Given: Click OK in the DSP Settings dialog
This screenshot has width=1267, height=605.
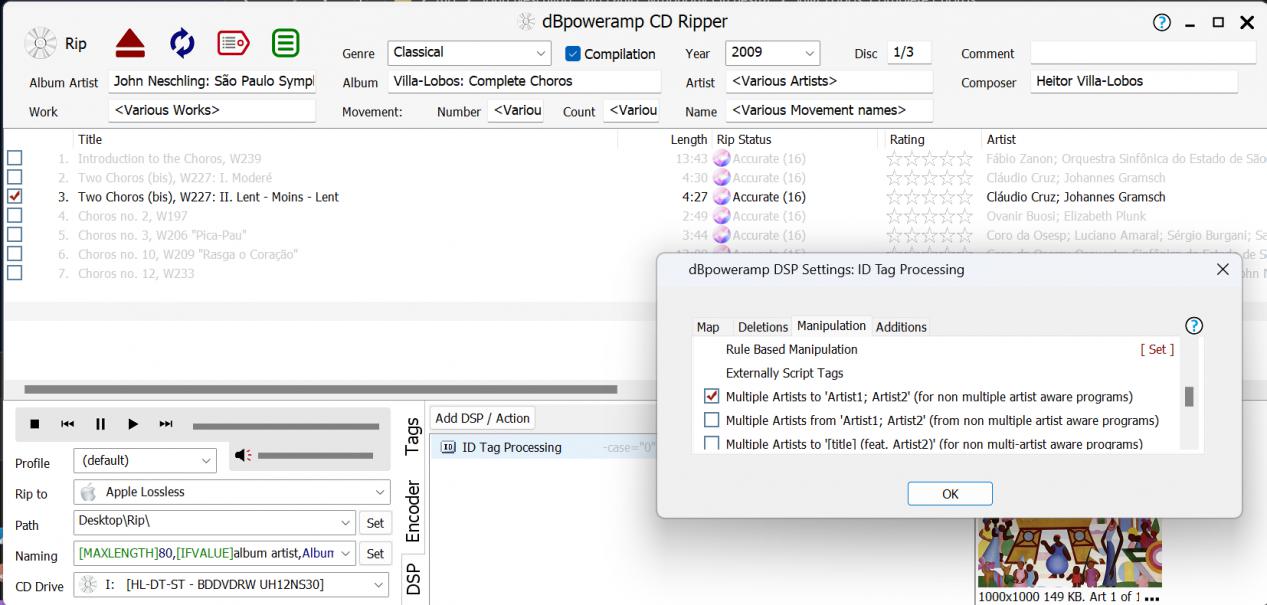Looking at the screenshot, I should coord(950,494).
